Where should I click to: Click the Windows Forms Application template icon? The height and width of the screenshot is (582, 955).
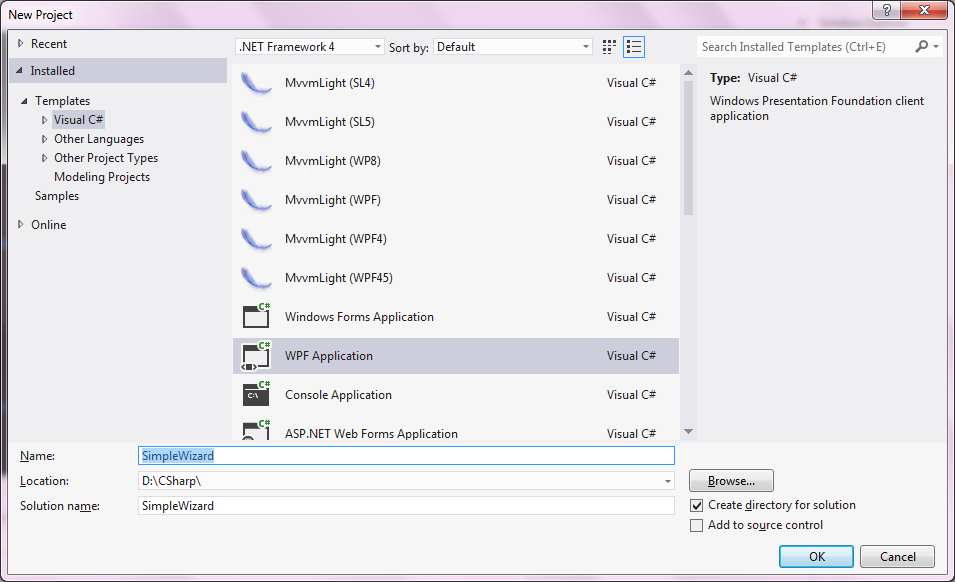(256, 317)
